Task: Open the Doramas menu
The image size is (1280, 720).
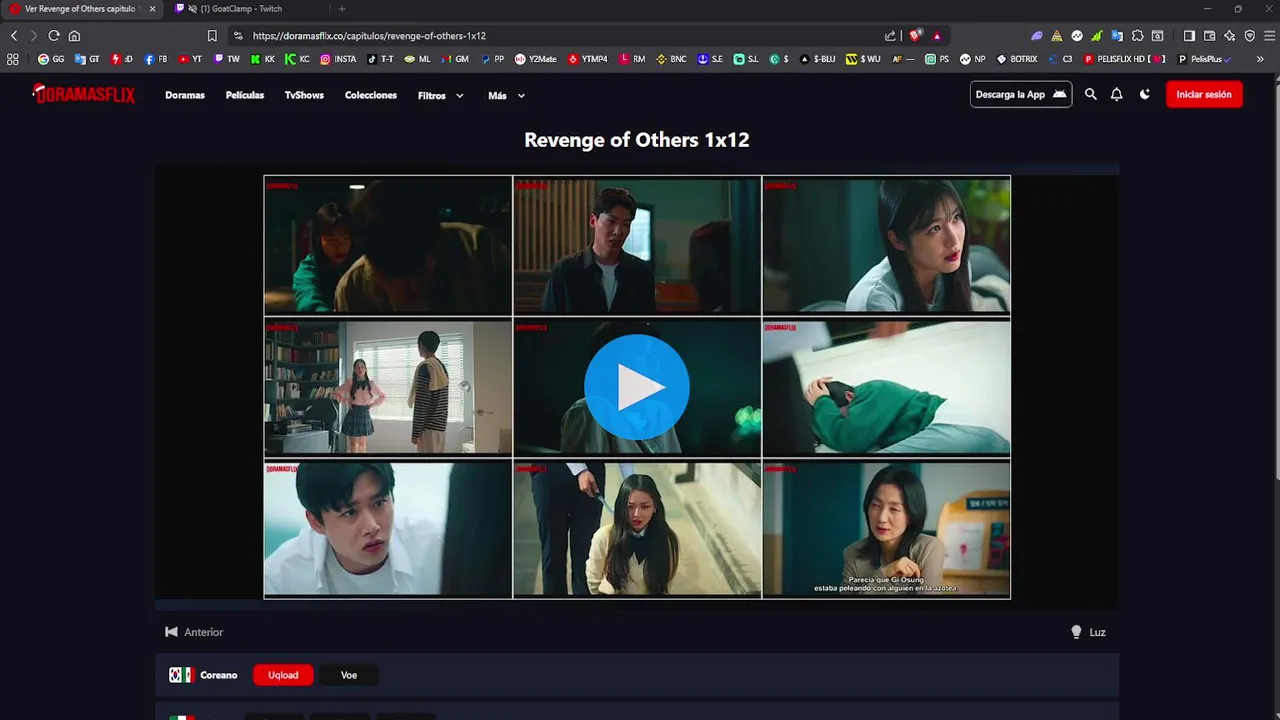Action: pyautogui.click(x=185, y=95)
